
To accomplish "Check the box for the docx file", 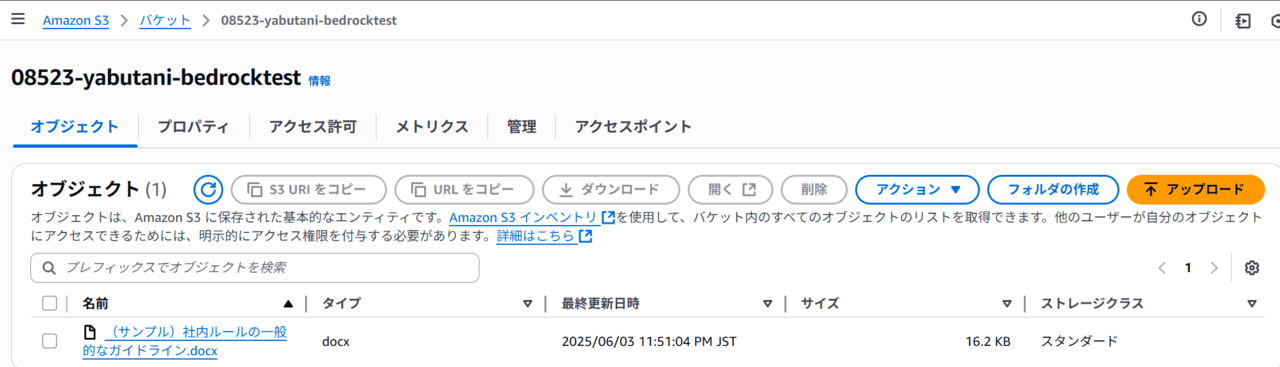I will (x=50, y=341).
